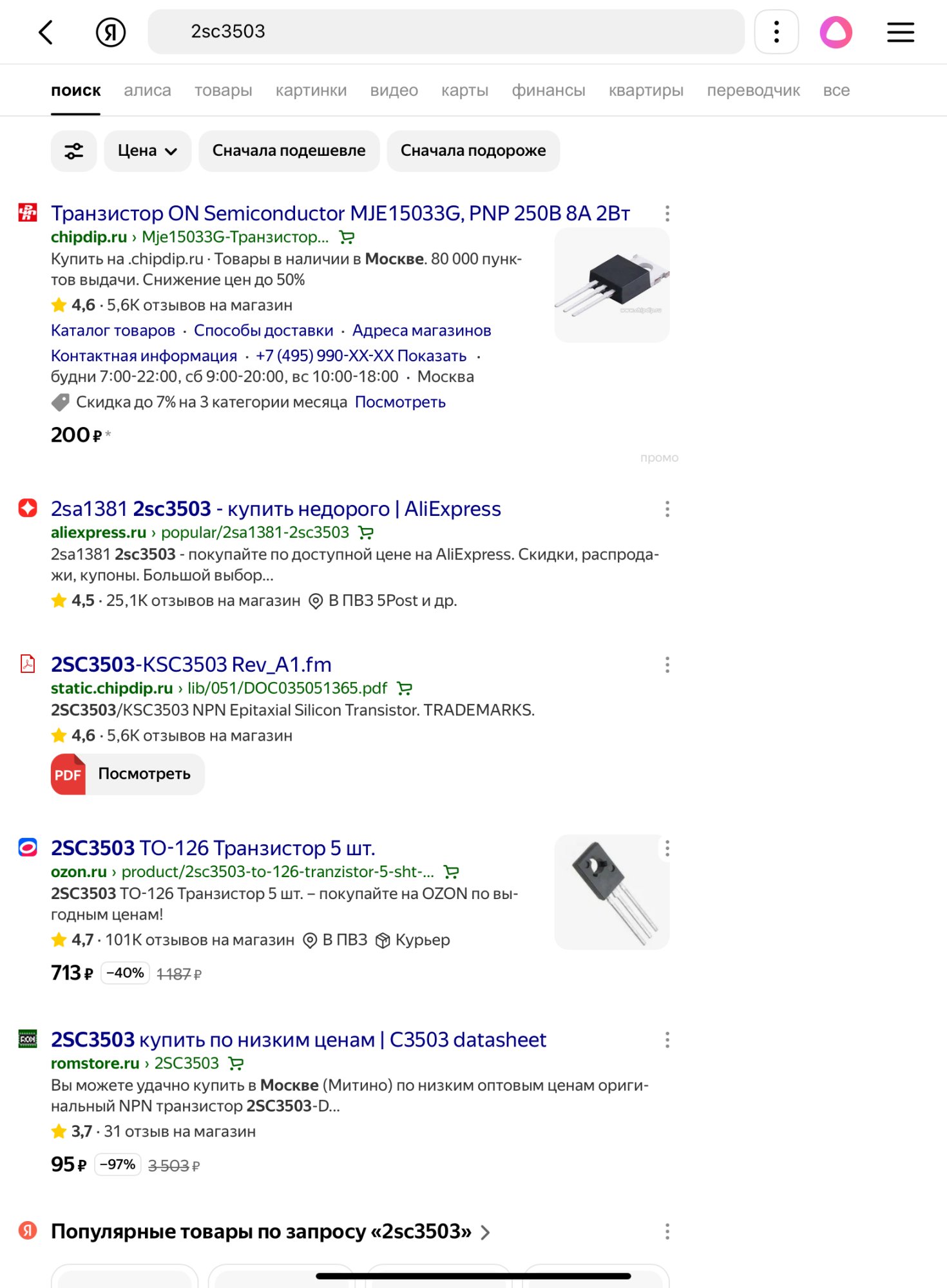This screenshot has height=1288, width=947.
Task: Click the search field containing 2sc3503
Action: 446,32
